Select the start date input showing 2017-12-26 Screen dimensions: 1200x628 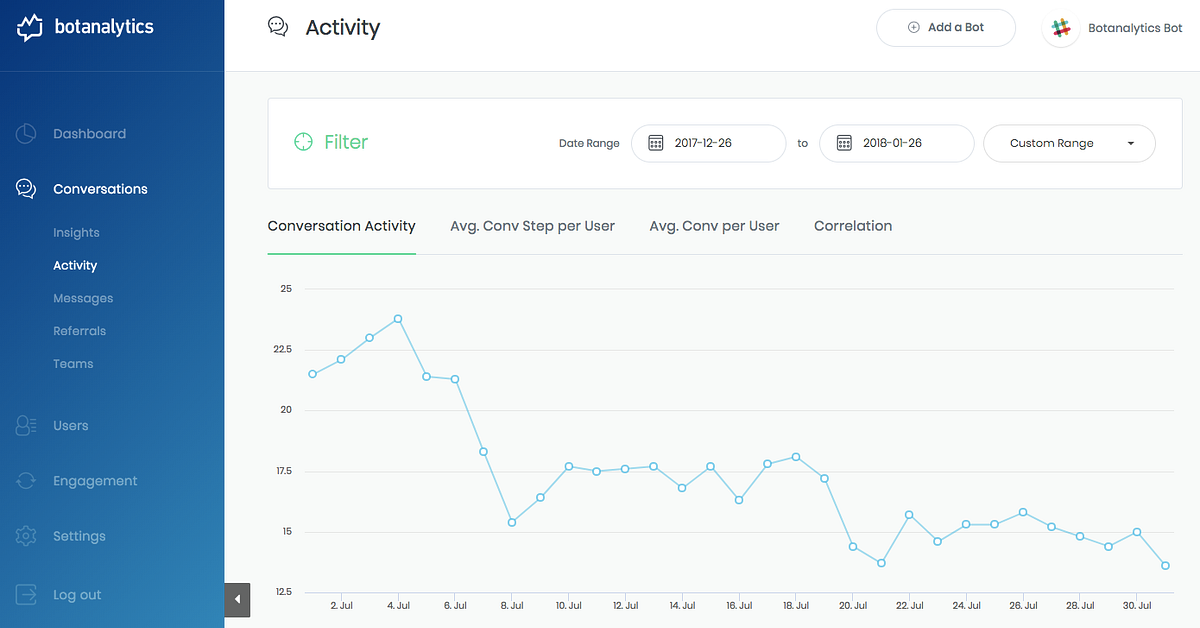click(x=710, y=143)
